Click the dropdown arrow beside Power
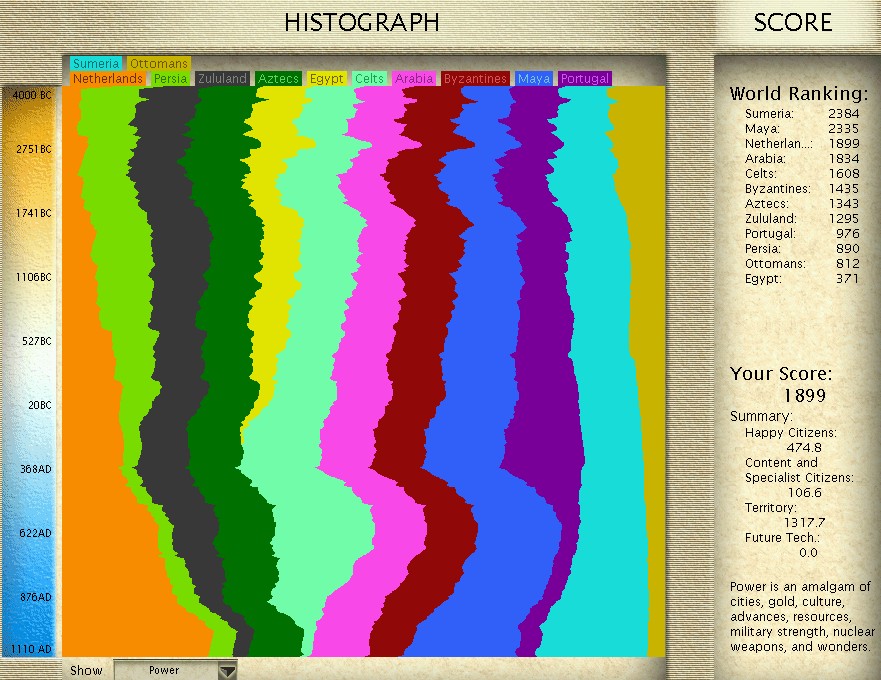This screenshot has height=680, width=881. tap(227, 671)
